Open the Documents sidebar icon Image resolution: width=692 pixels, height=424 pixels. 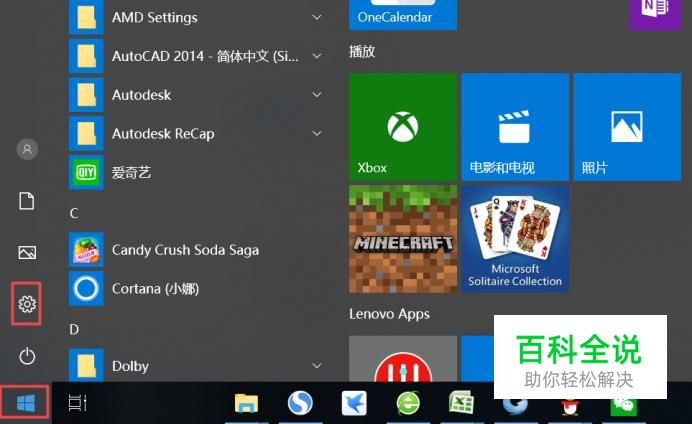point(26,201)
